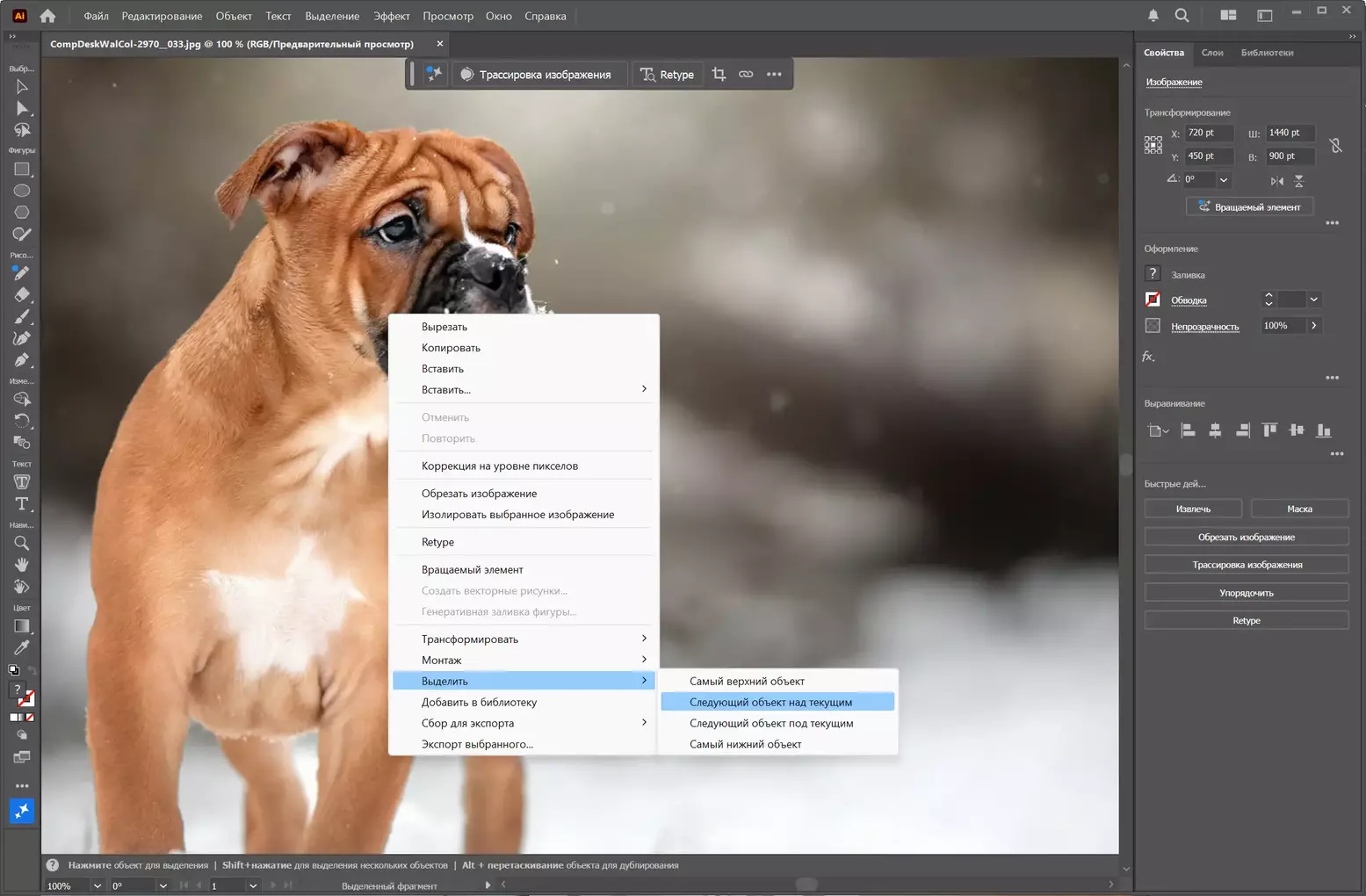Swap fill and stroke colors
The image size is (1366, 896).
coord(33,671)
